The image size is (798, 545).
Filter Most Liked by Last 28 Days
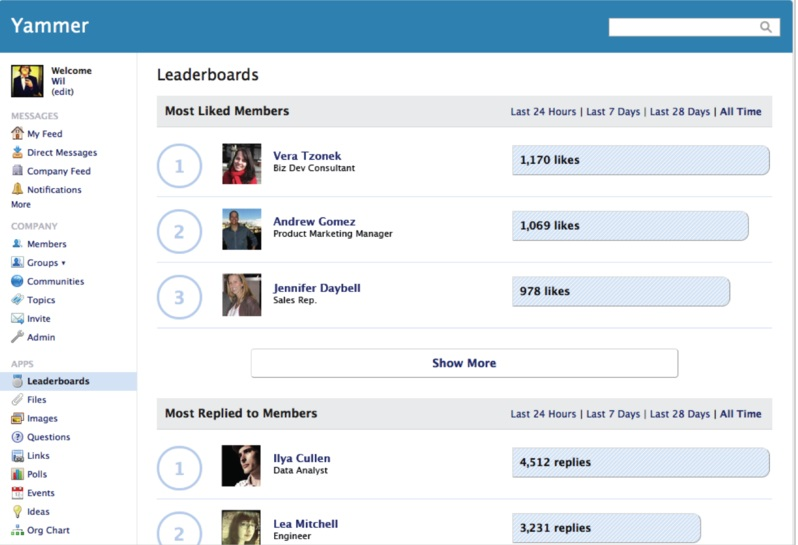click(679, 111)
